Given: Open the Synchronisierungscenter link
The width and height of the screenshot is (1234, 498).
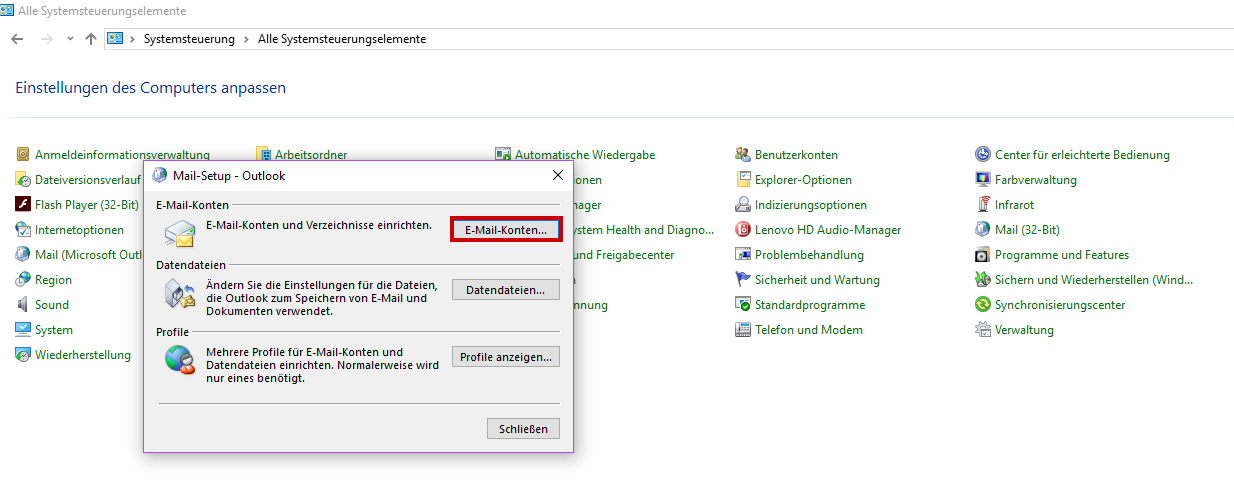Looking at the screenshot, I should tap(1060, 305).
